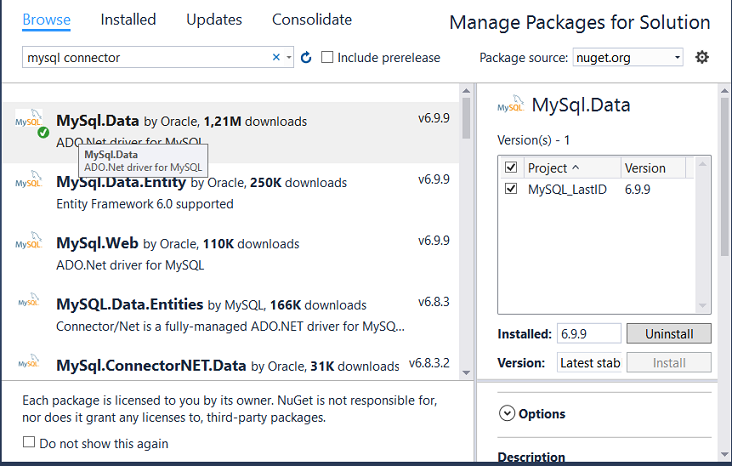Image resolution: width=732 pixels, height=466 pixels.
Task: Select the MySql.Data package row
Action: [x=231, y=132]
